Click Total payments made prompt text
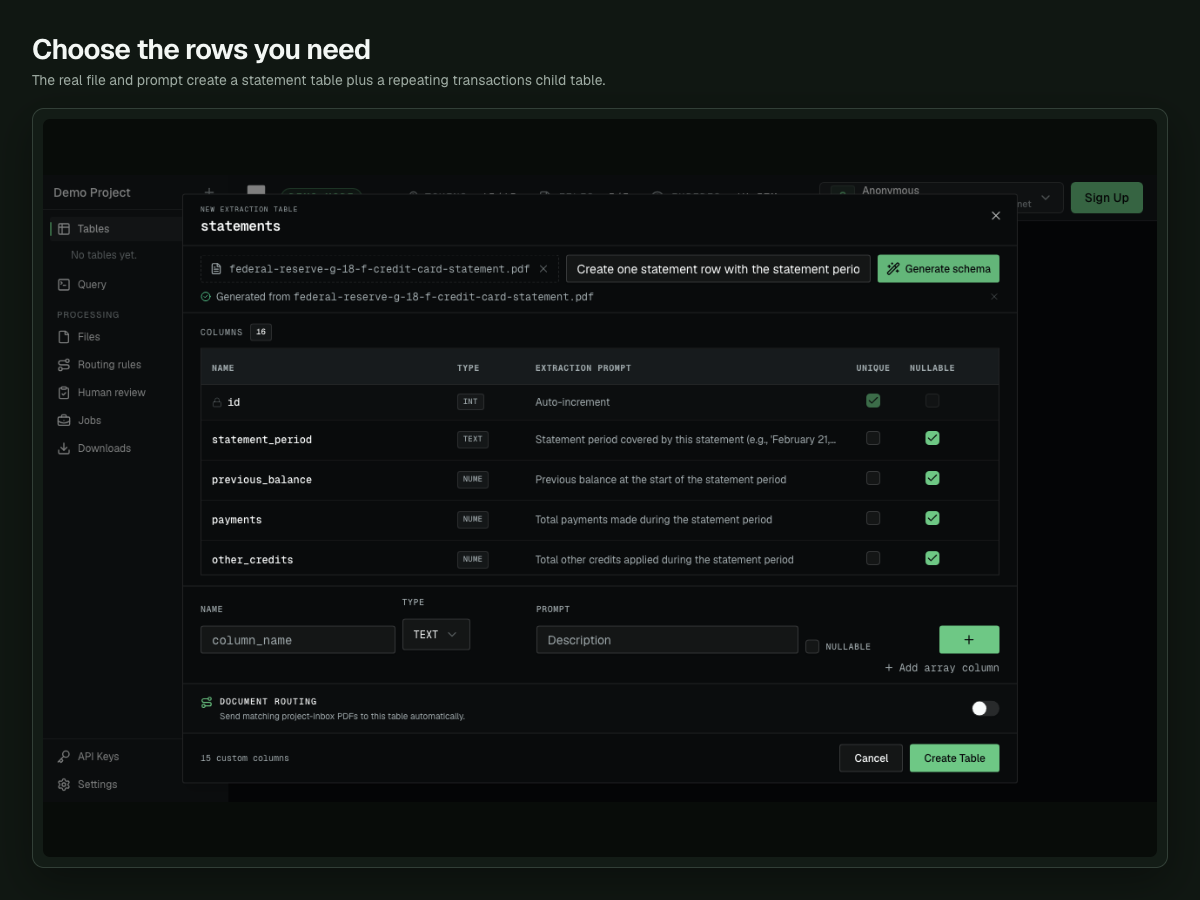The width and height of the screenshot is (1200, 900). coord(653,520)
